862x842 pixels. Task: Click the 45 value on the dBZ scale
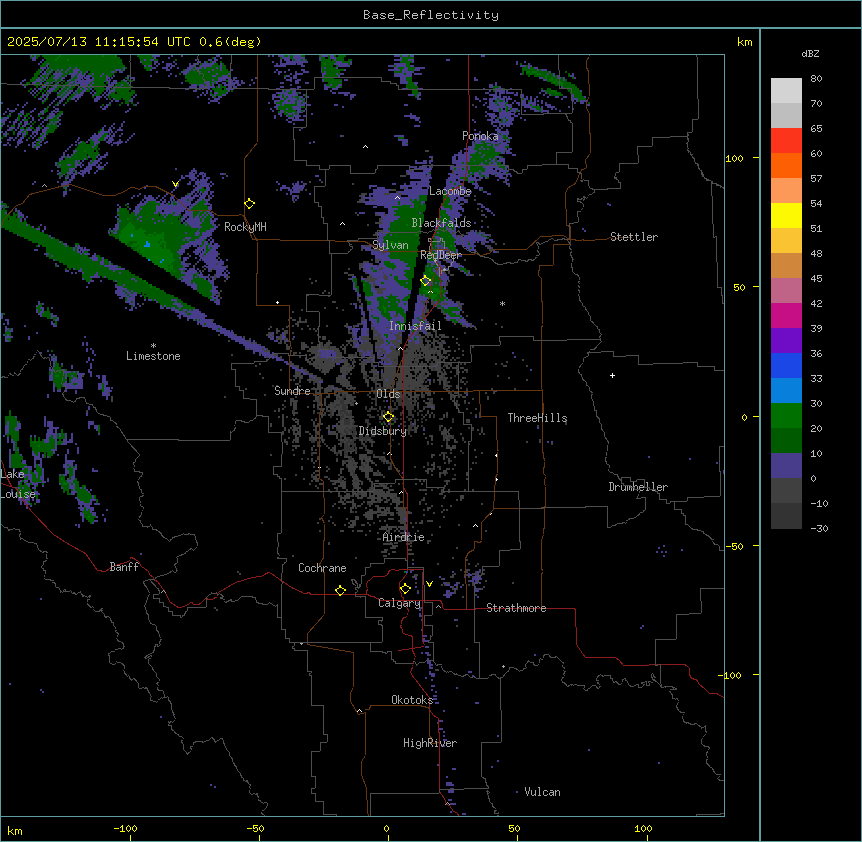coord(816,279)
